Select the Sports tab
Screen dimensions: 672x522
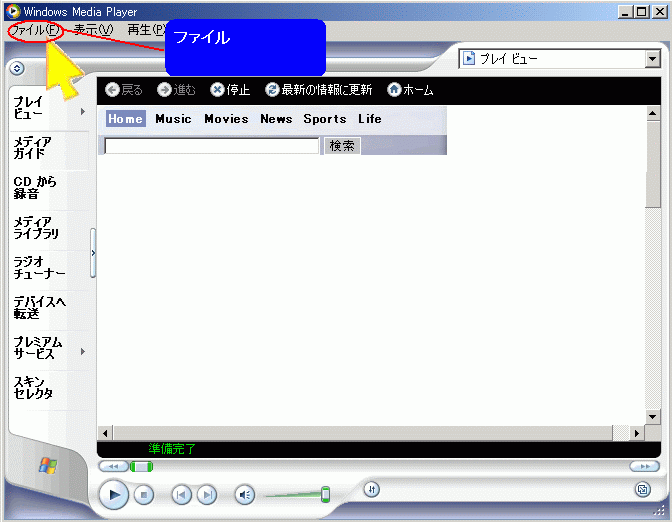[325, 119]
